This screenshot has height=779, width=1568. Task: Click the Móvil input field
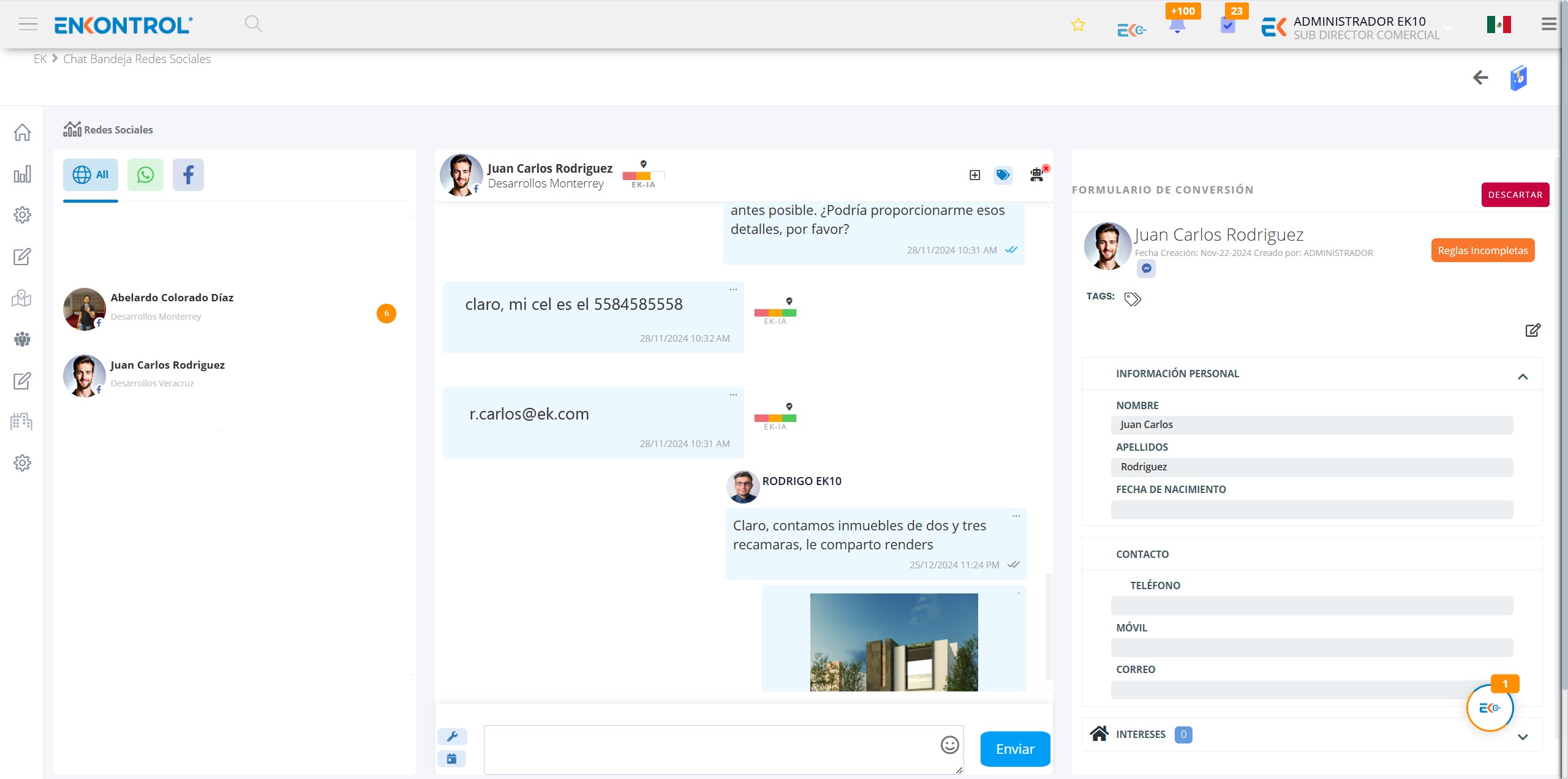(1311, 647)
